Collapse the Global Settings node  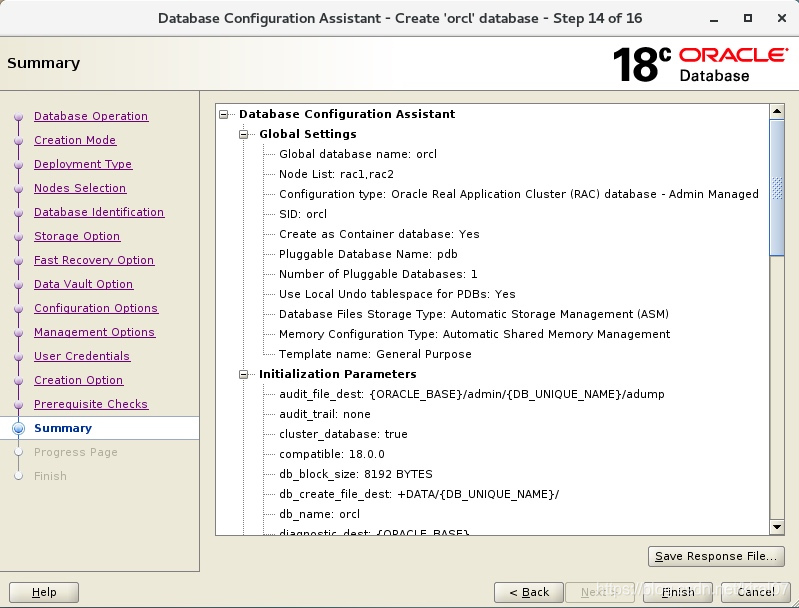click(x=244, y=134)
